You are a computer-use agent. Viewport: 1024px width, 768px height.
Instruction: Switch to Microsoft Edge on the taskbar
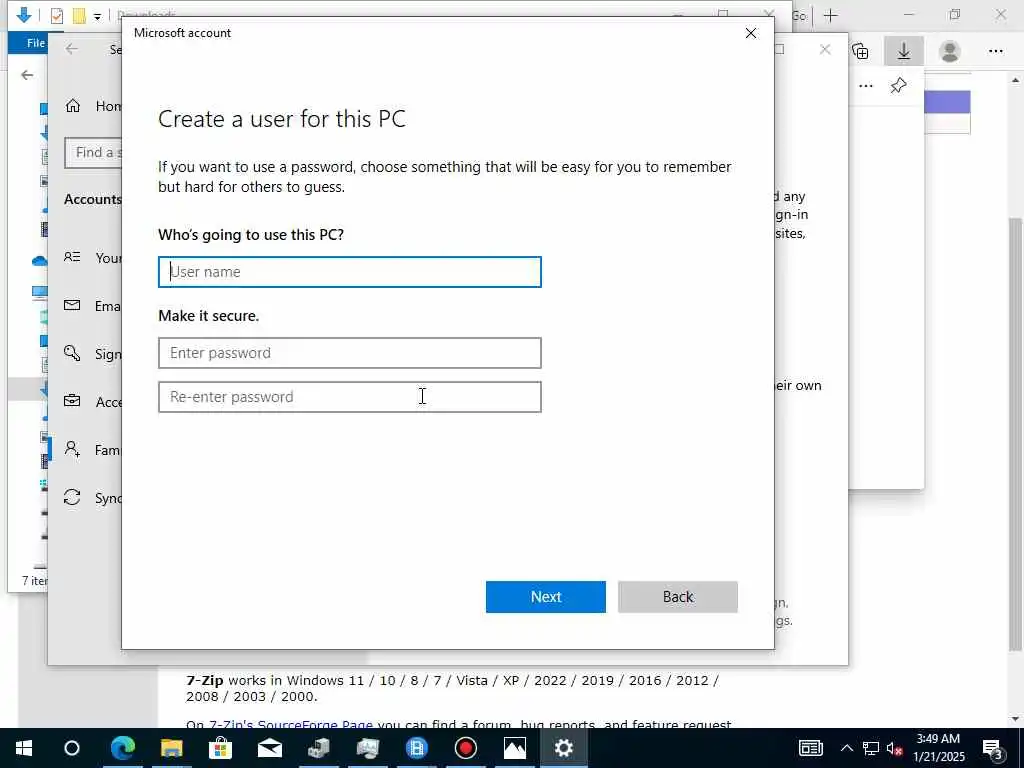click(122, 748)
